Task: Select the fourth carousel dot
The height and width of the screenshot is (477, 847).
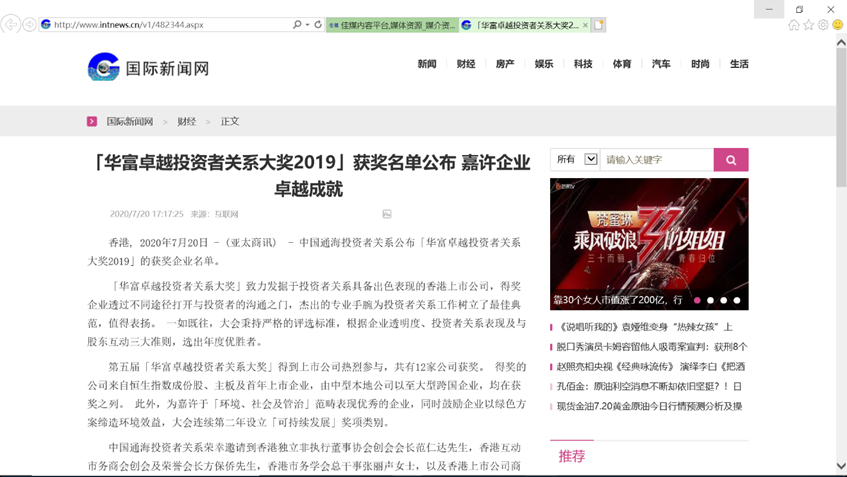Action: [x=737, y=300]
